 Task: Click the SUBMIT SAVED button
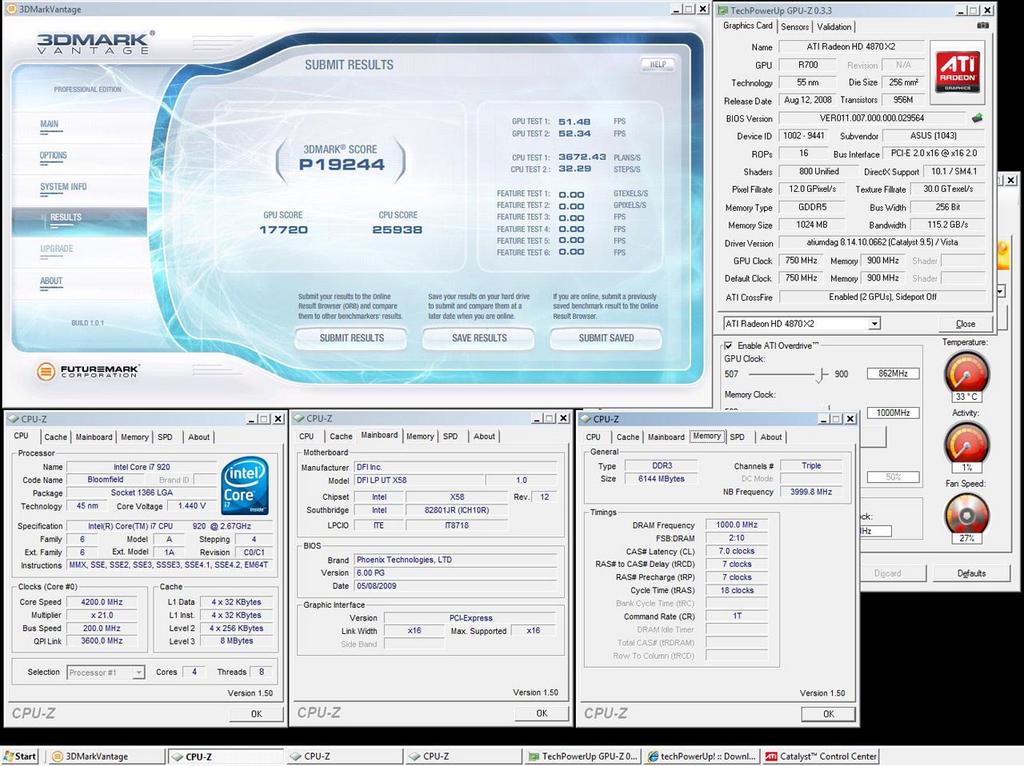pyautogui.click(x=606, y=338)
